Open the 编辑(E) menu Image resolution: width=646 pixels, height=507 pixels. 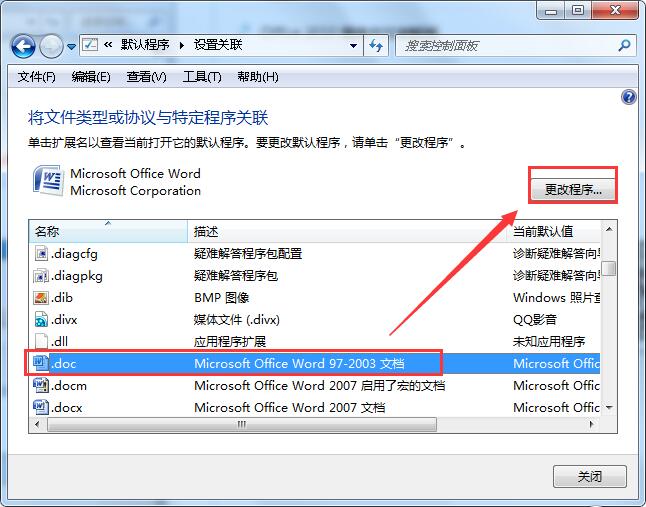pyautogui.click(x=91, y=77)
